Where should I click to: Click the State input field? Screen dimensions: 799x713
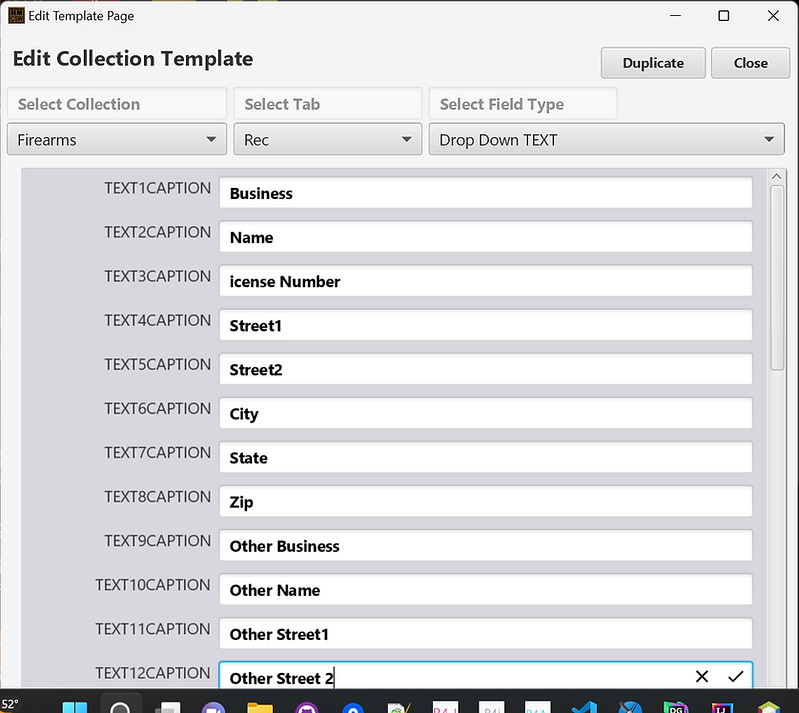(486, 457)
